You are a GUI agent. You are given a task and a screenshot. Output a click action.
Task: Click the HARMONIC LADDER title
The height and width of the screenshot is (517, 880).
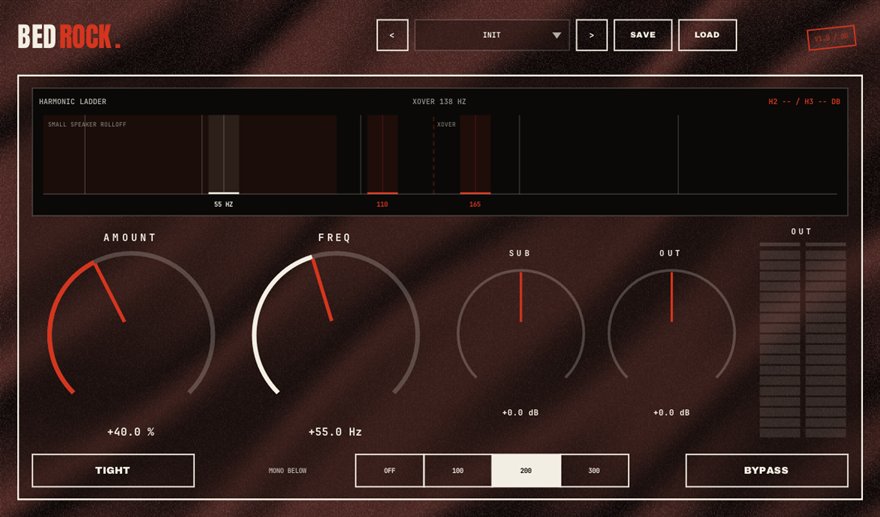[72, 102]
